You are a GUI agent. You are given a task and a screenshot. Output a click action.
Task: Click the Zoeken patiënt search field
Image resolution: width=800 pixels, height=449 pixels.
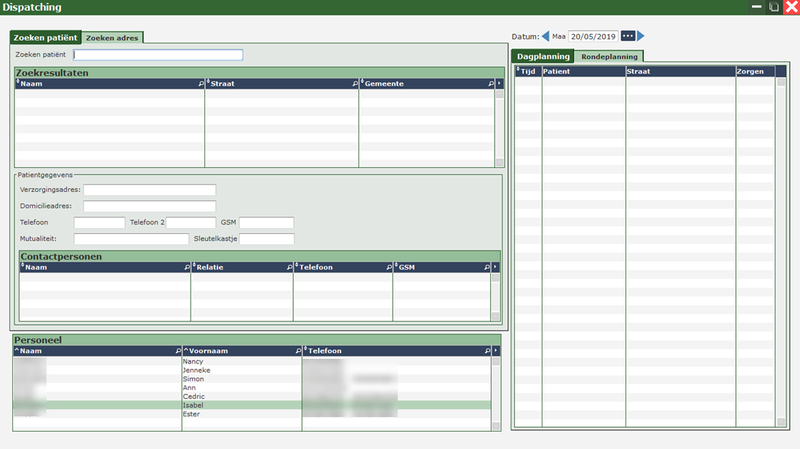(158, 55)
